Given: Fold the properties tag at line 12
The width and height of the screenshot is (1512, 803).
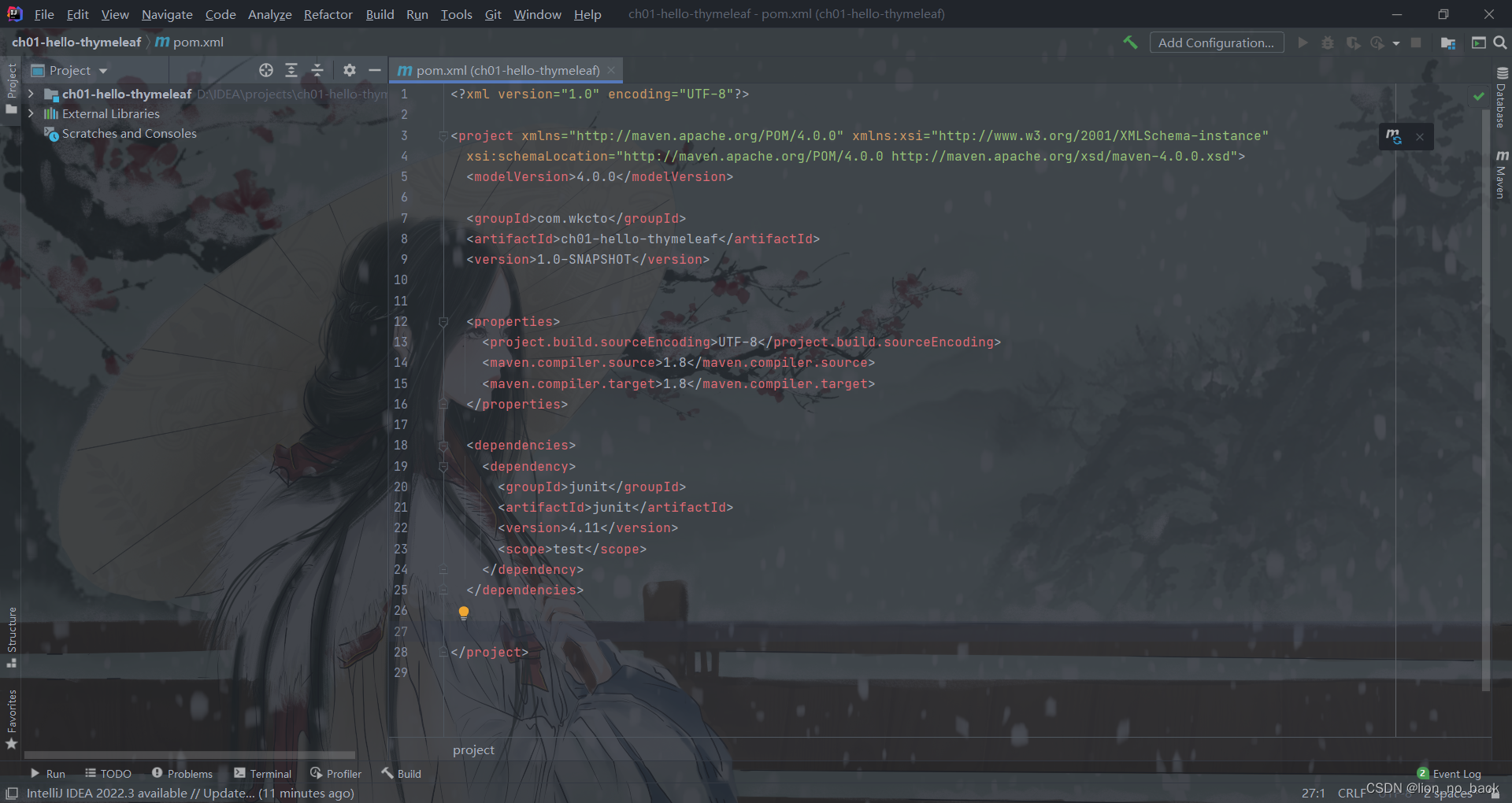Looking at the screenshot, I should (443, 322).
